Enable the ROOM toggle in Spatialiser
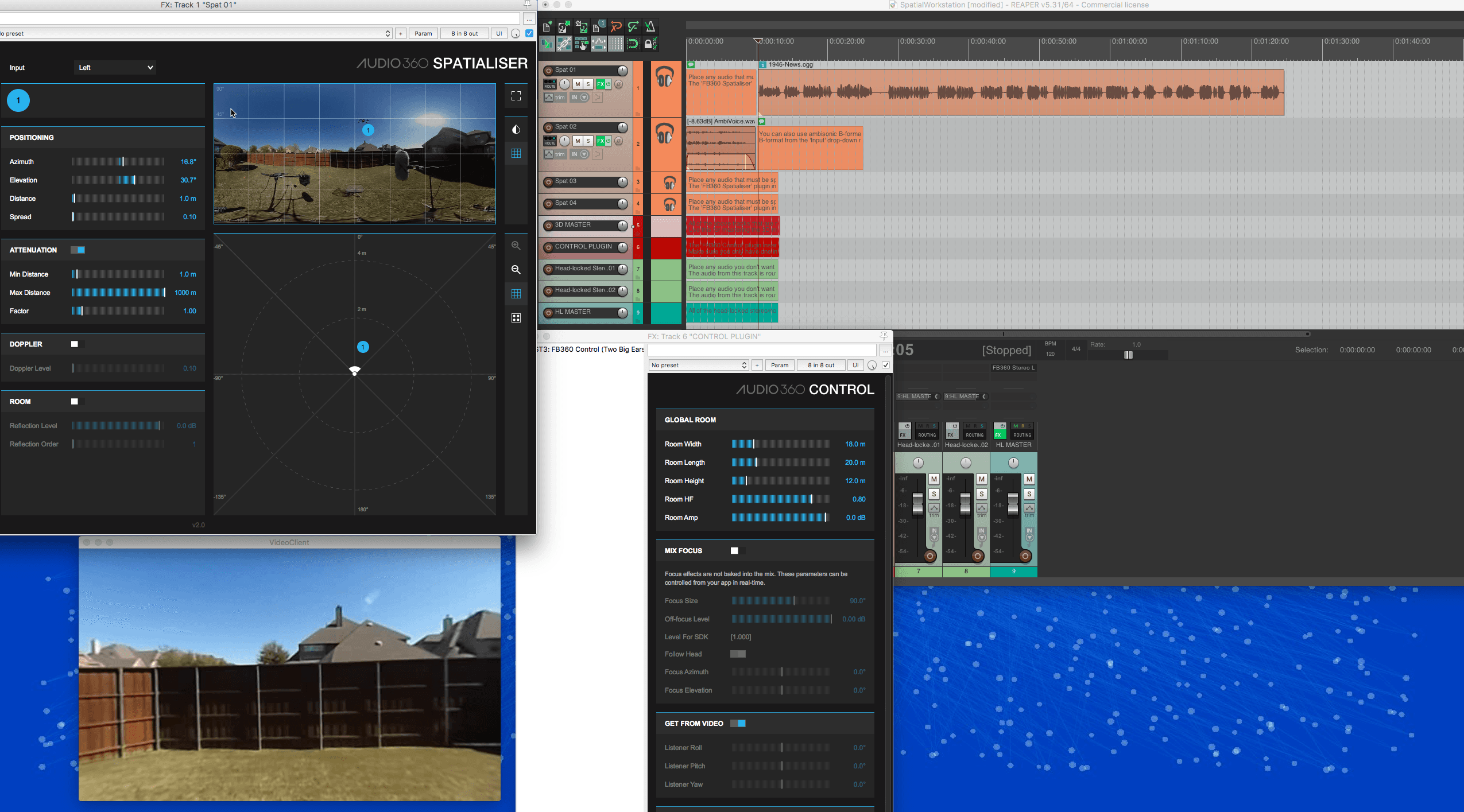The width and height of the screenshot is (1464, 812). coord(78,402)
